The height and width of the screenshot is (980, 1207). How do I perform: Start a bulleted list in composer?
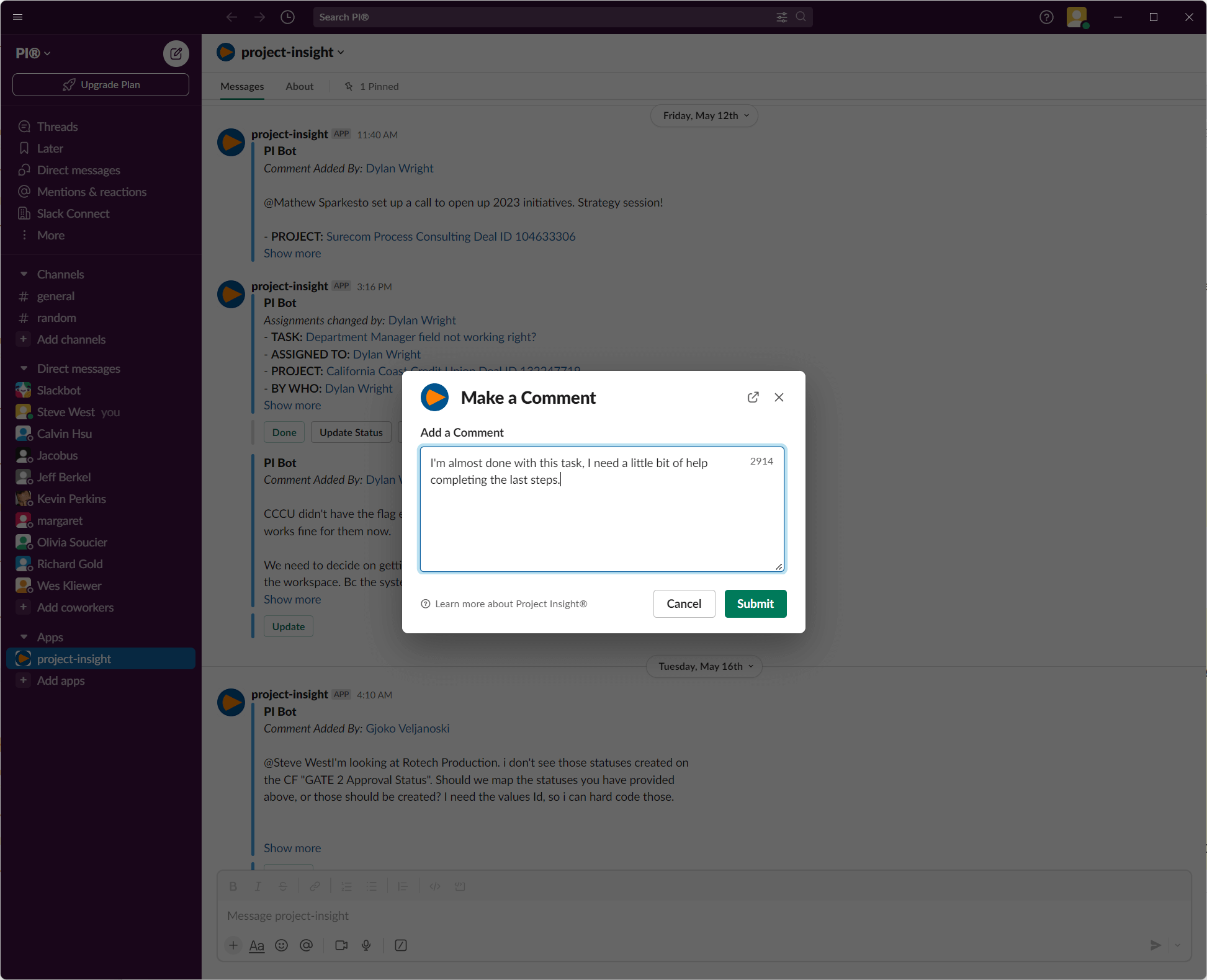pos(372,886)
